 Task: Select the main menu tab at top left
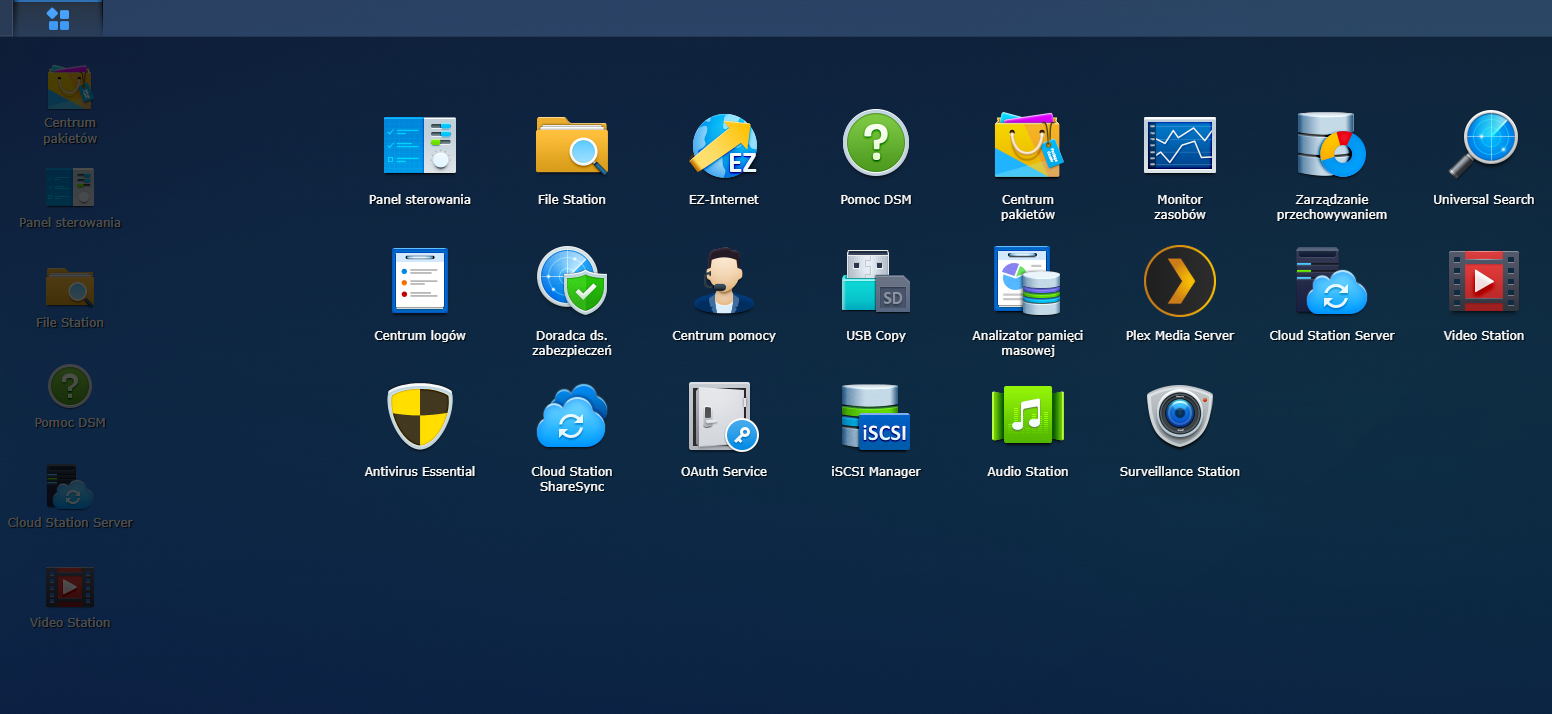57,17
